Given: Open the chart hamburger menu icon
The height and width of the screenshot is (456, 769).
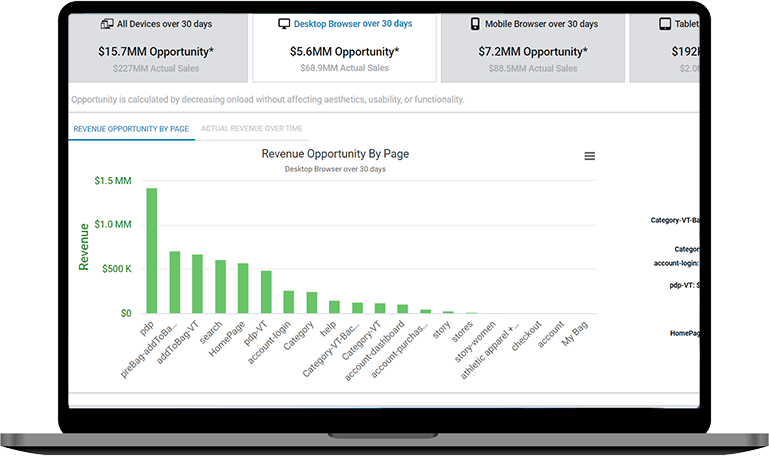Looking at the screenshot, I should click(590, 156).
